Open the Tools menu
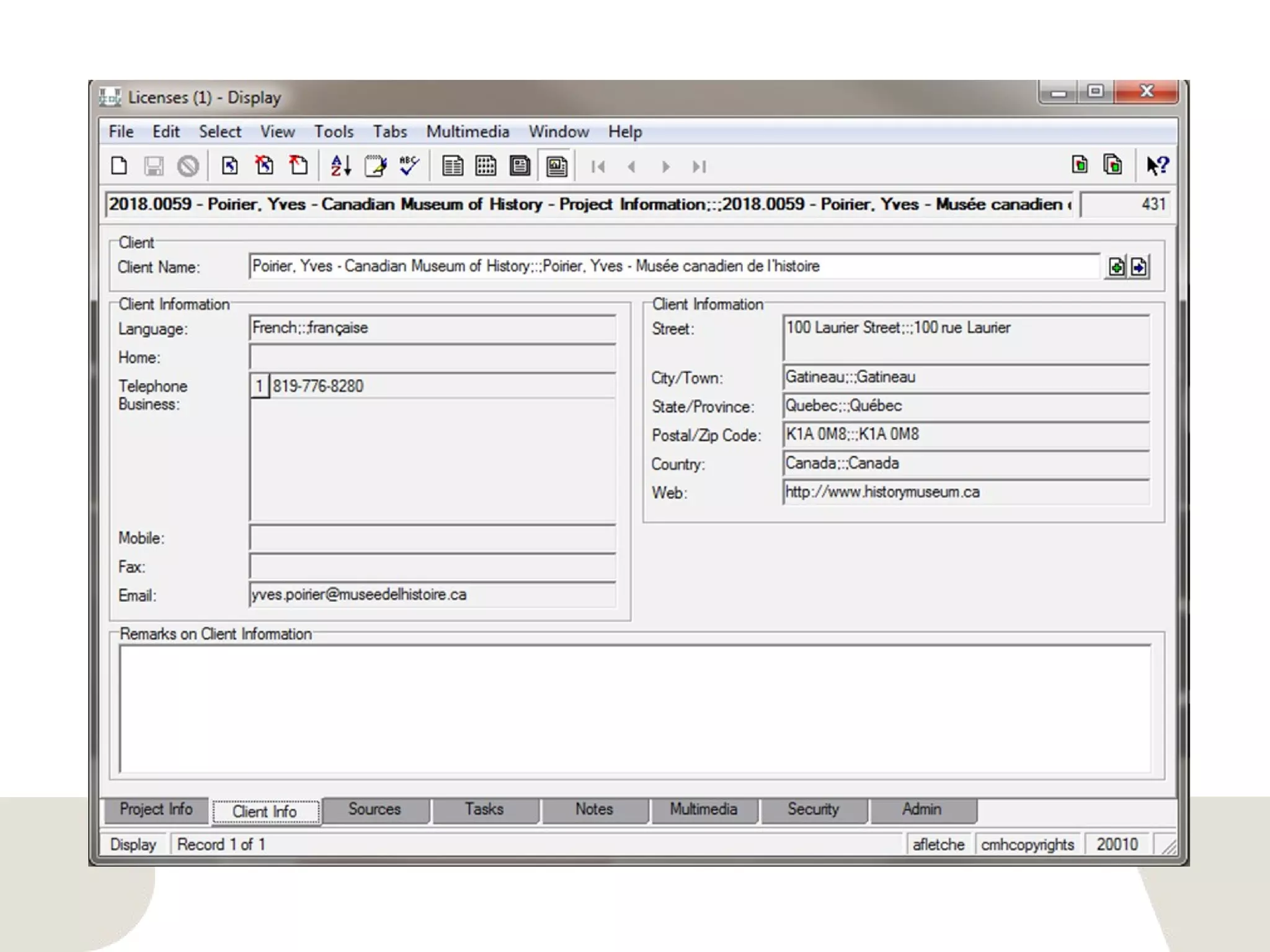 click(334, 132)
